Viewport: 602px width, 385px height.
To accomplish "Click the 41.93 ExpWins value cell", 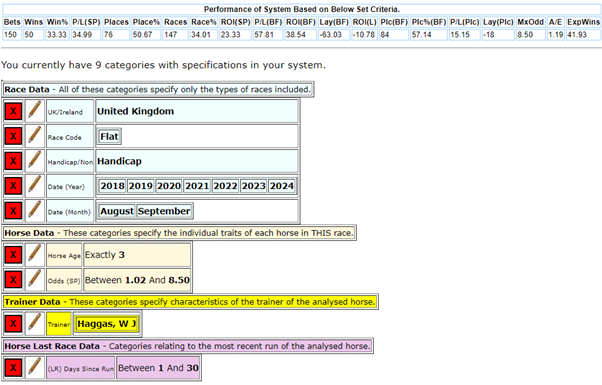I will tap(583, 35).
